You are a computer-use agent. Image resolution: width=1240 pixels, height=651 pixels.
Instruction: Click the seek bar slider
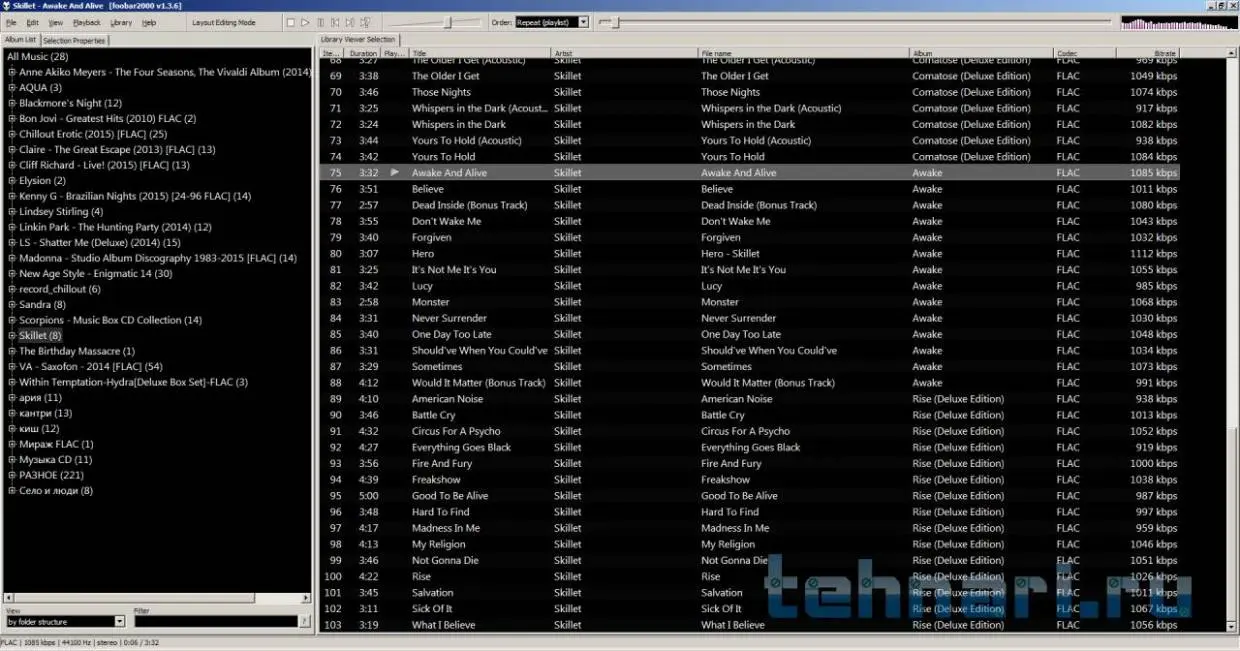855,22
